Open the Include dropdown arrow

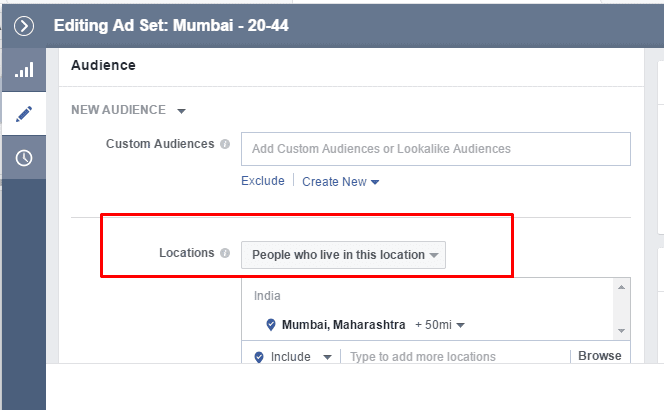click(x=327, y=357)
